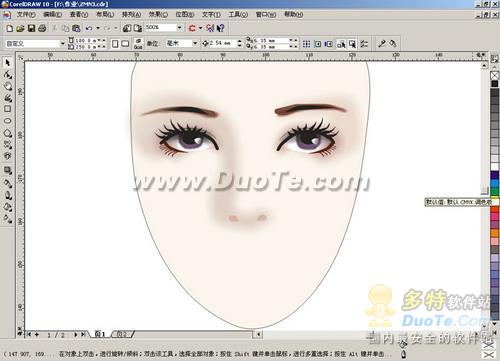The image size is (500, 361).
Task: Toggle portrait page orientation
Action: (115, 44)
